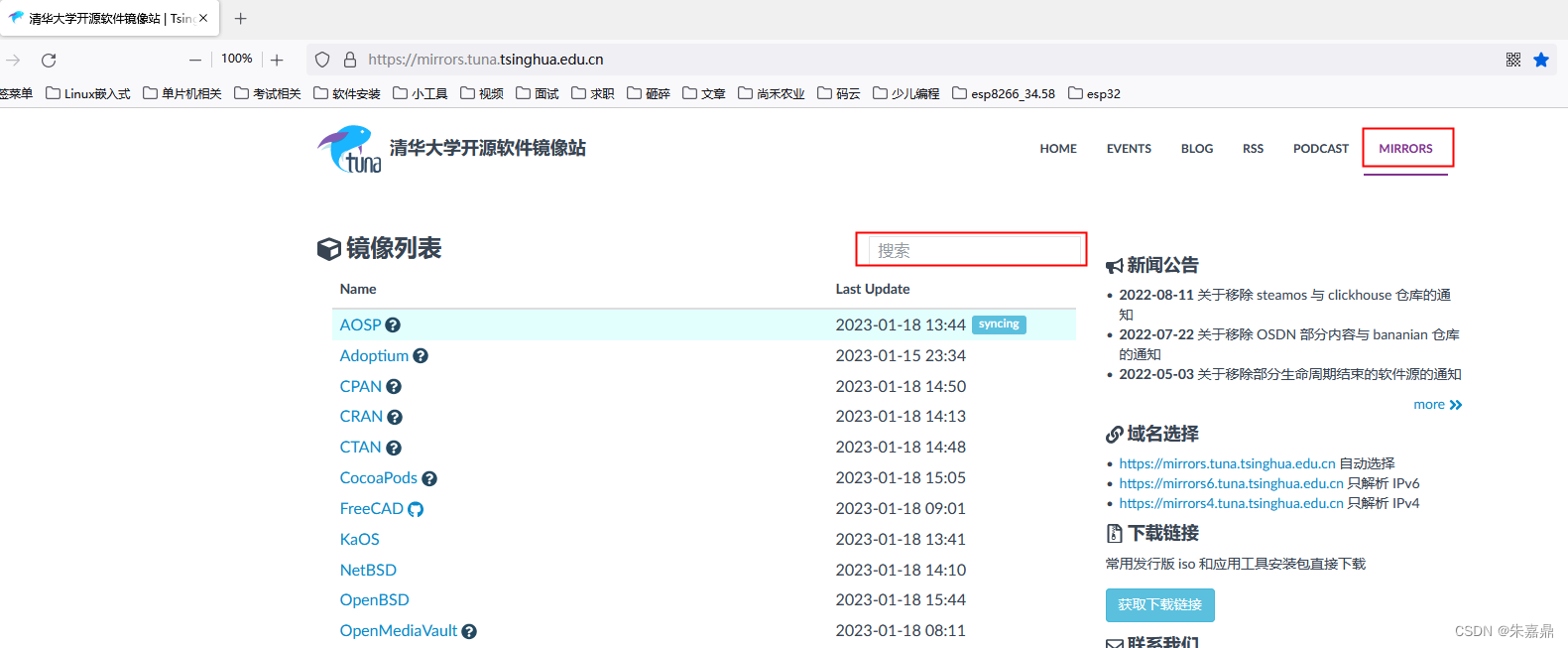The image size is (1568, 648).
Task: Click the TUNA logo in the header
Action: click(349, 149)
